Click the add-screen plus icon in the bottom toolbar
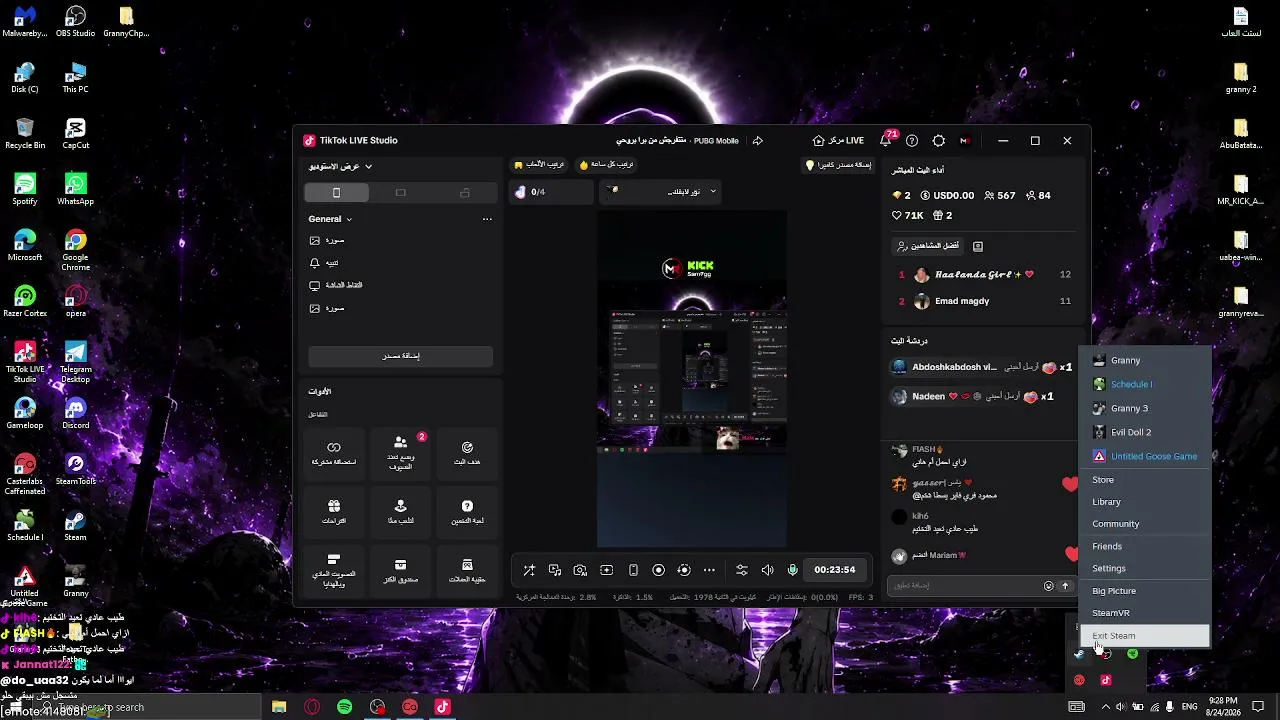 tap(606, 570)
